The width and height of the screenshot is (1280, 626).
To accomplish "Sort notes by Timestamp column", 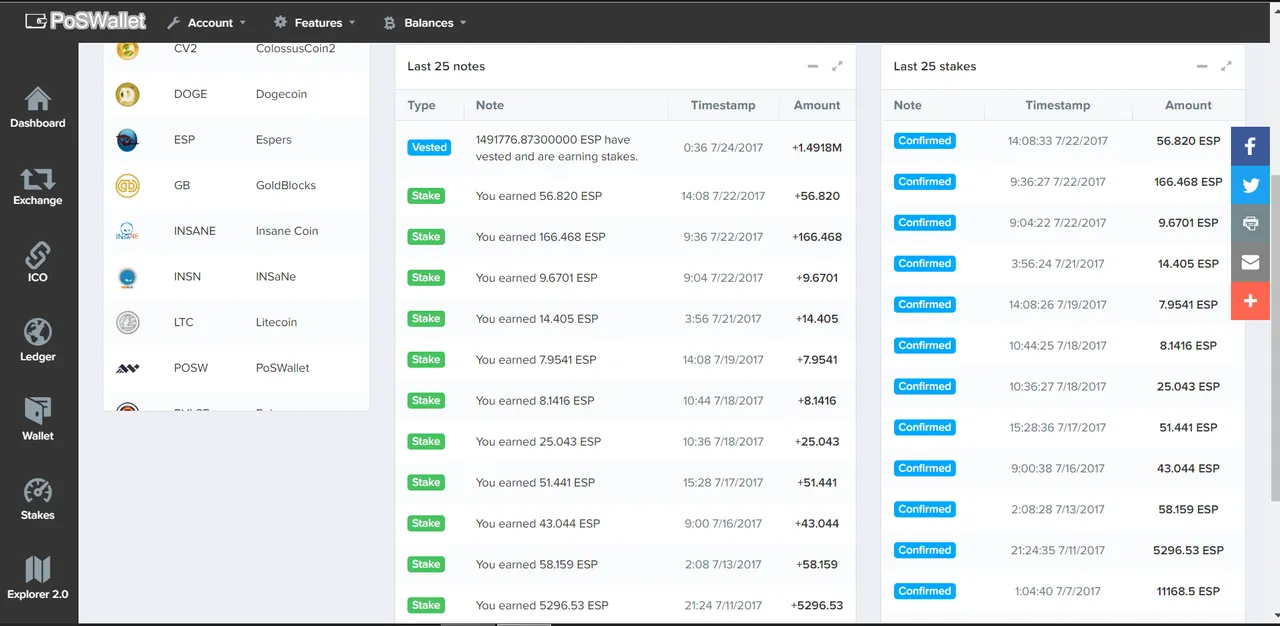I will click(x=723, y=105).
